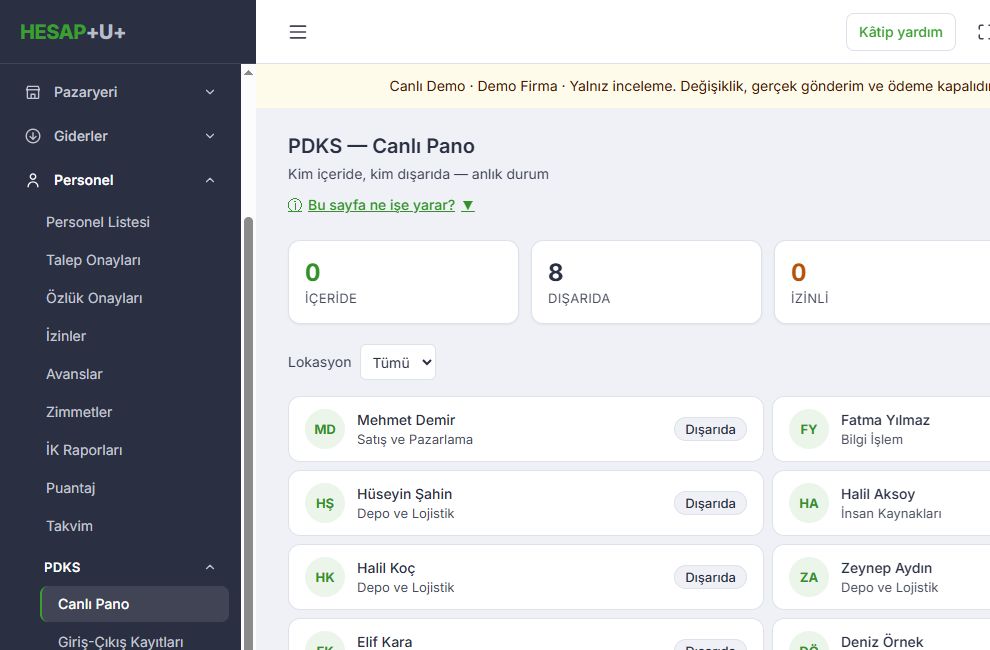Click the Mehmet Demir name text
Image resolution: width=990 pixels, height=650 pixels.
pyautogui.click(x=406, y=420)
